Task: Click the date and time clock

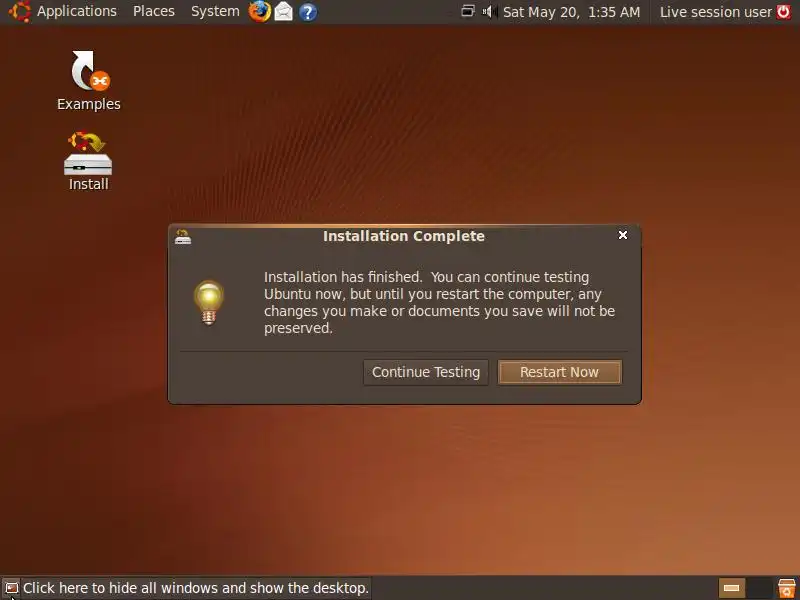Action: (571, 12)
